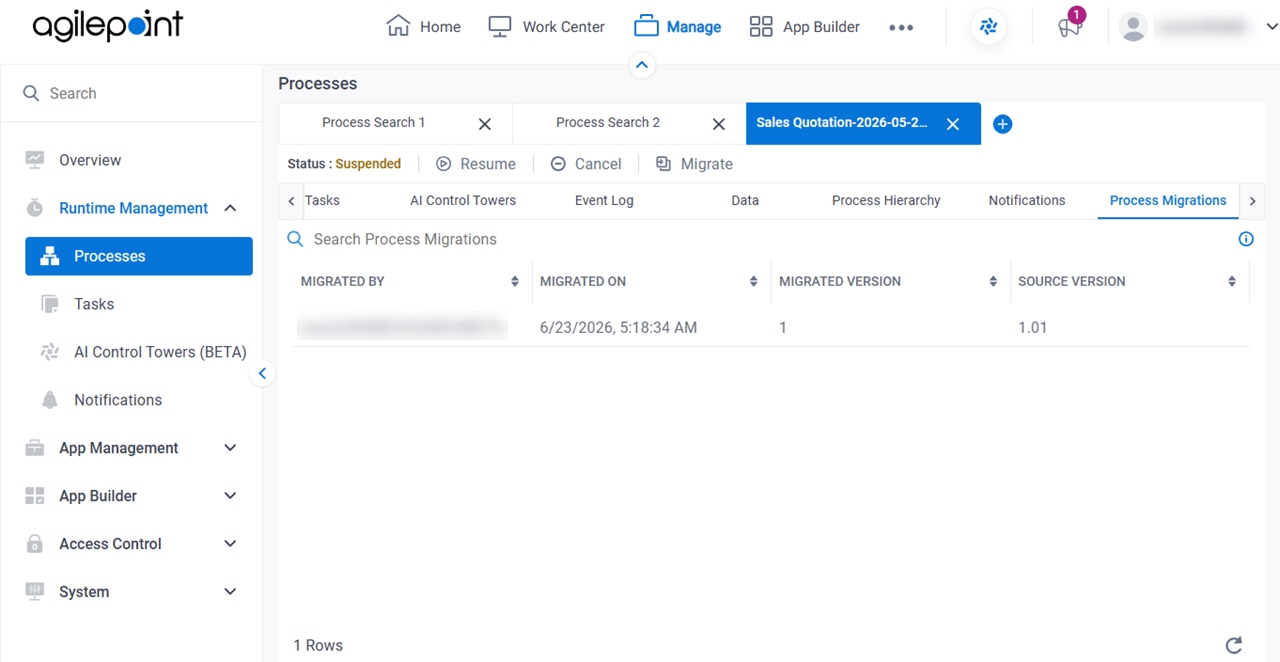Open the Process Hierarchy sub-tab
This screenshot has width=1280, height=662.
[x=886, y=200]
